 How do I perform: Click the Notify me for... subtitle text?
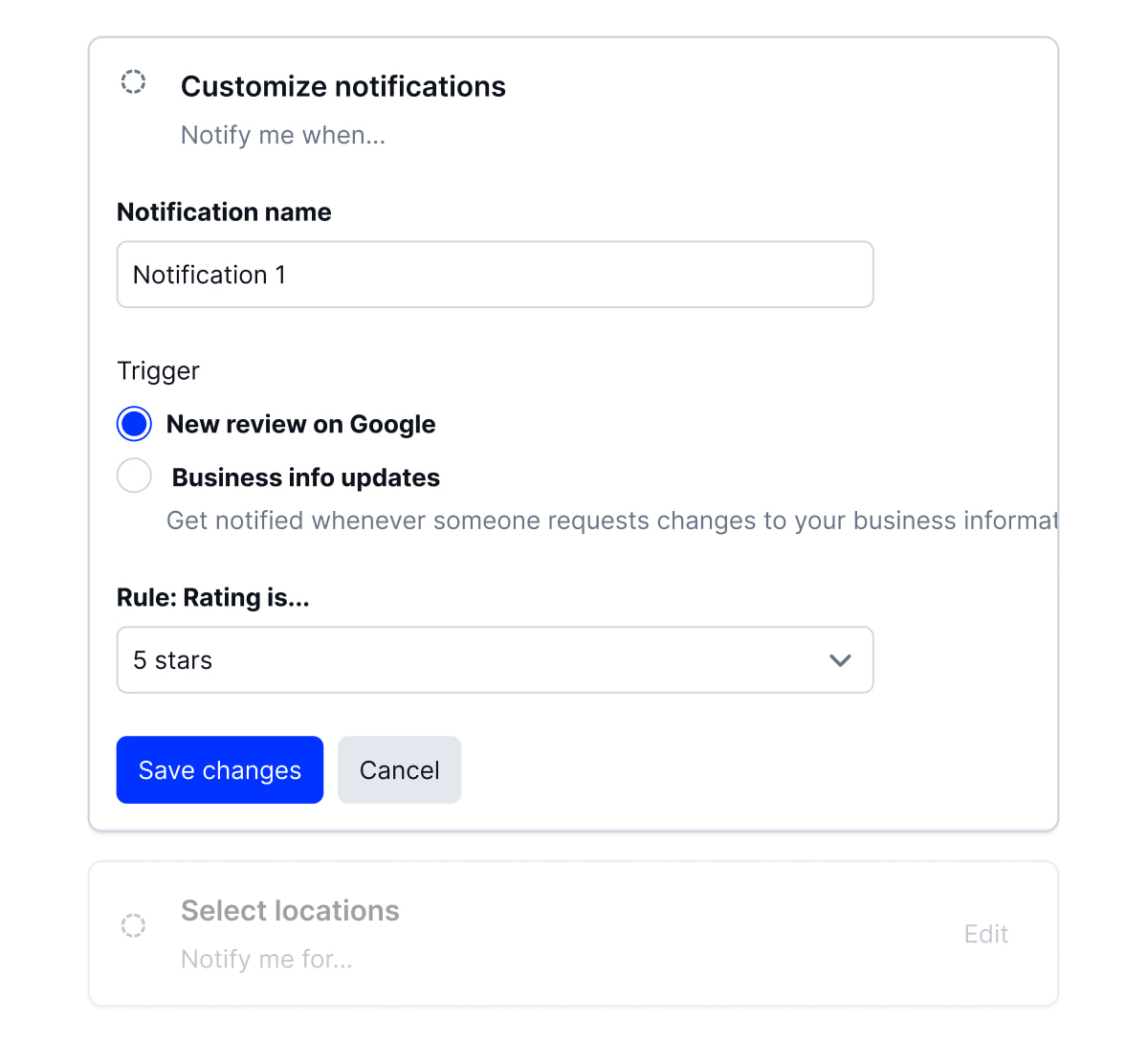[267, 959]
